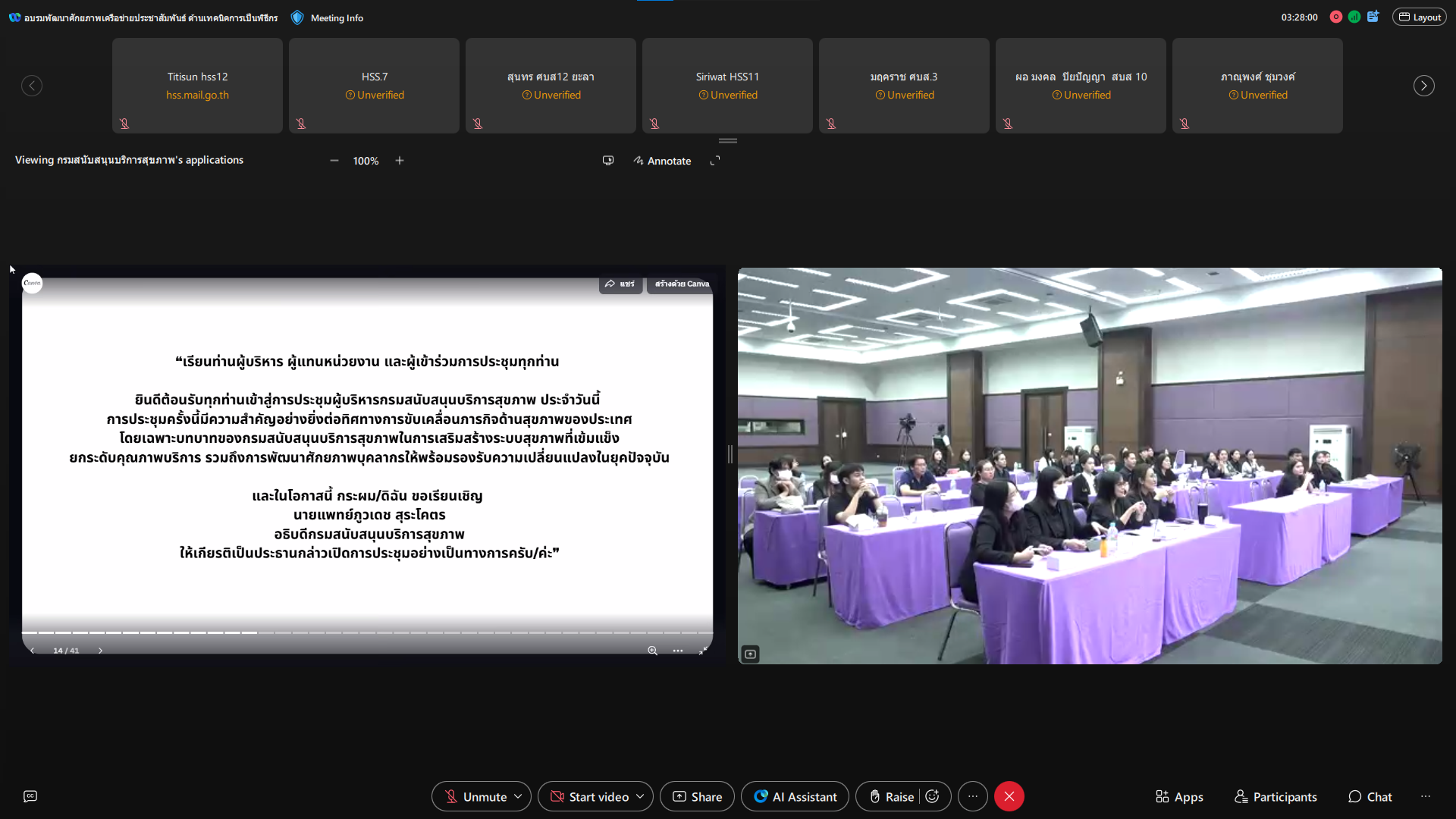Image resolution: width=1456 pixels, height=819 pixels.
Task: Zoom in the shared content view
Action: tap(400, 161)
